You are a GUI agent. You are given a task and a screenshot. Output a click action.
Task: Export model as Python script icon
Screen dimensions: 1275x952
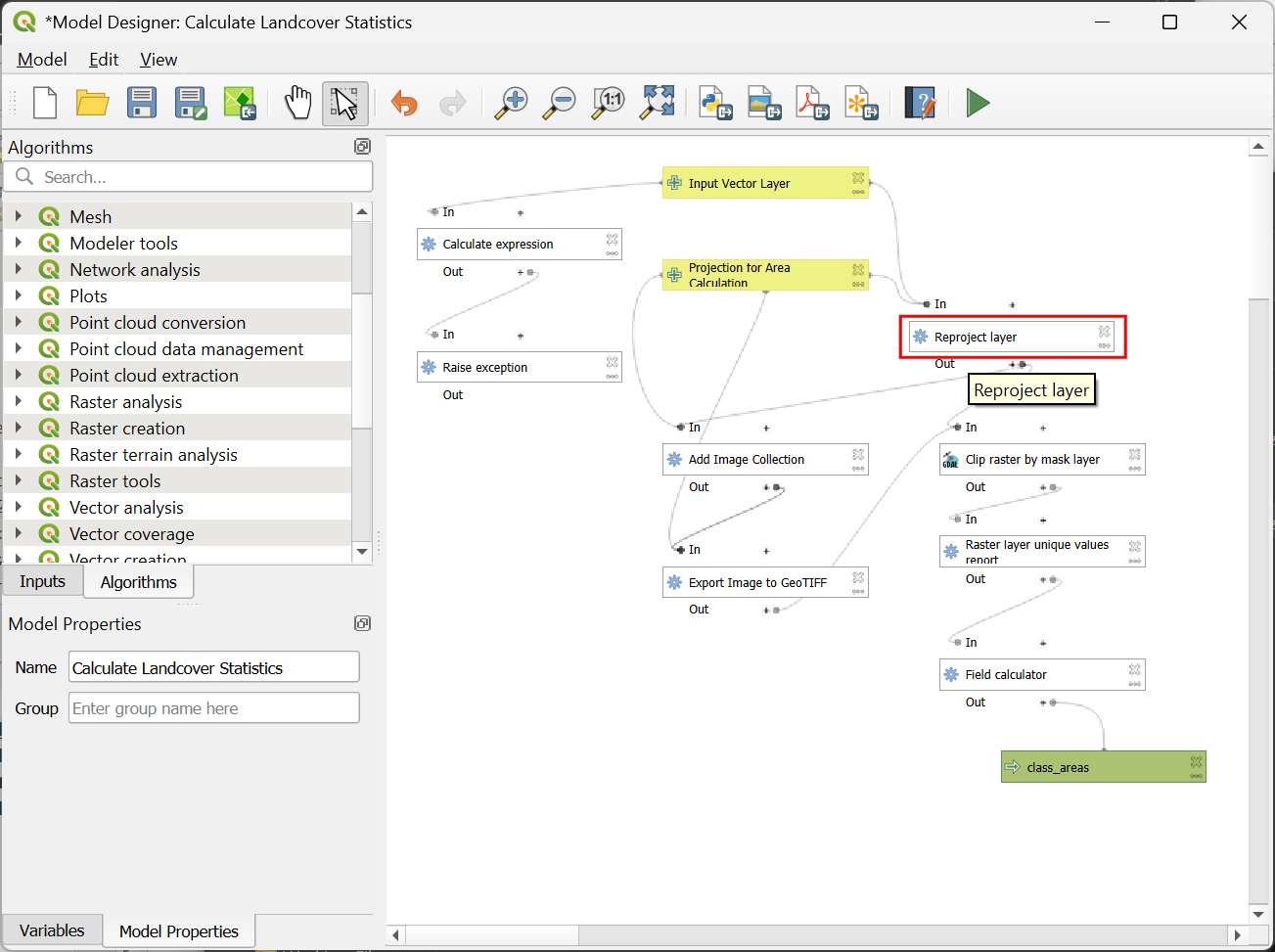[716, 103]
